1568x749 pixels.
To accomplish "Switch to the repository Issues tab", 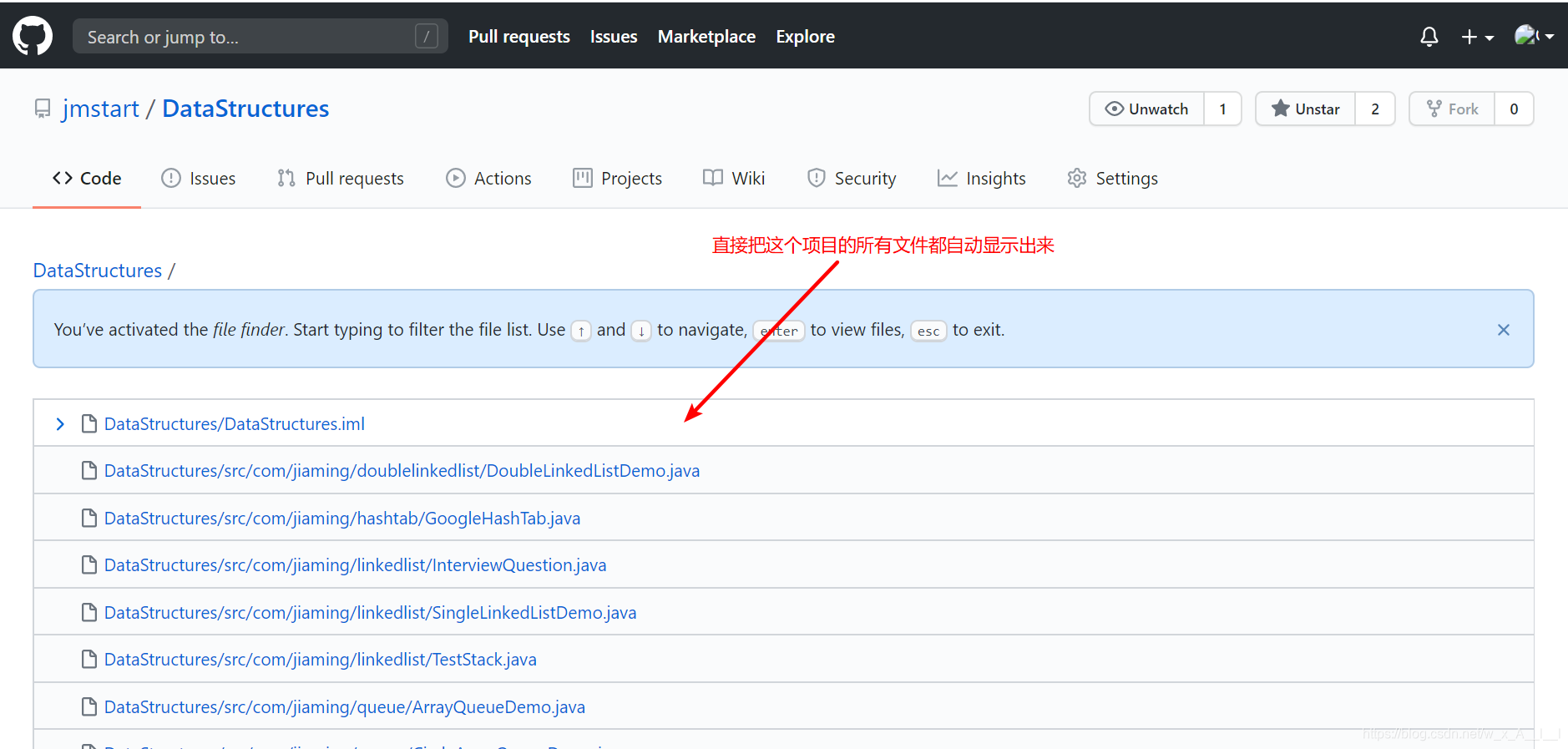I will 199,178.
